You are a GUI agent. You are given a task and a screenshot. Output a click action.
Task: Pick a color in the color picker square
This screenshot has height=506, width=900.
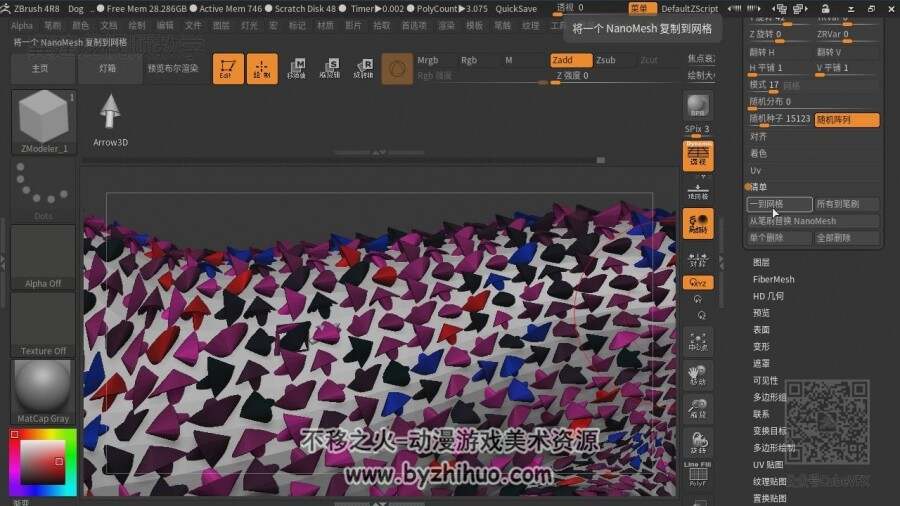tap(42, 462)
